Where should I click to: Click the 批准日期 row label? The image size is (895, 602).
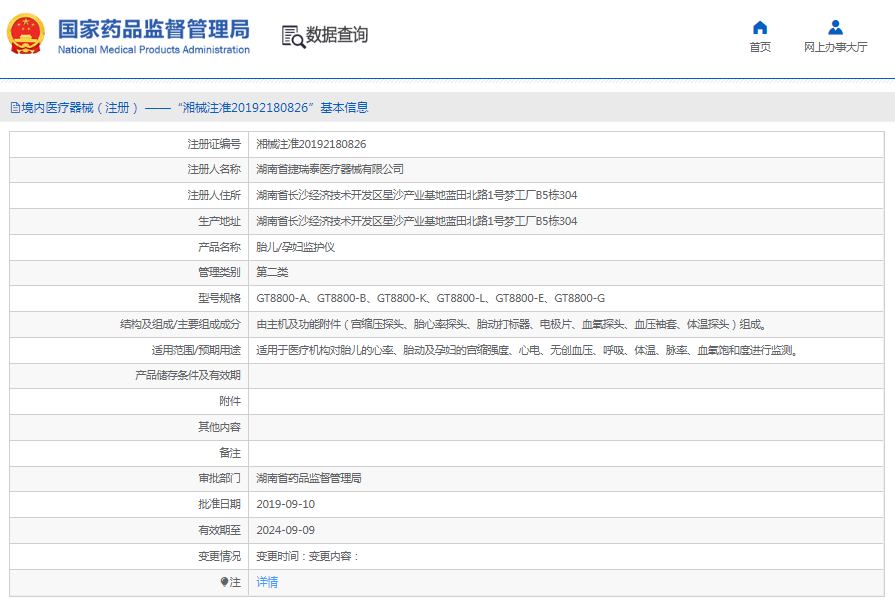tap(219, 504)
